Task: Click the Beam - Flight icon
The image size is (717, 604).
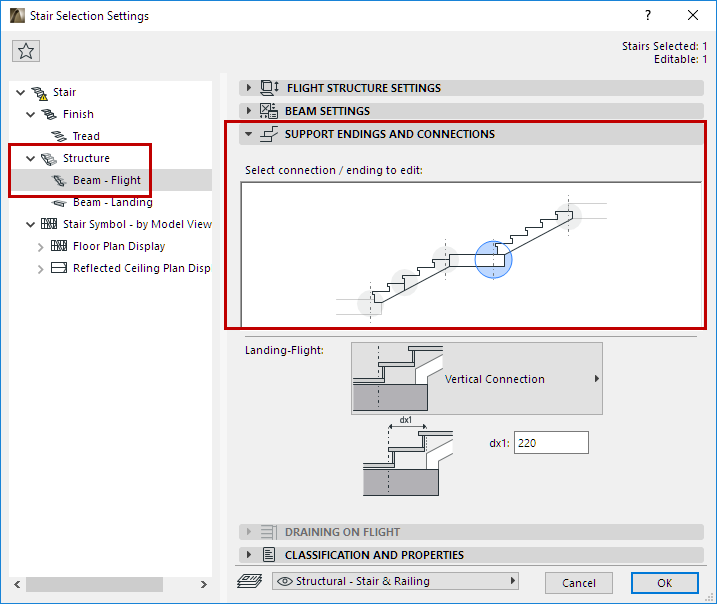Action: (x=59, y=180)
